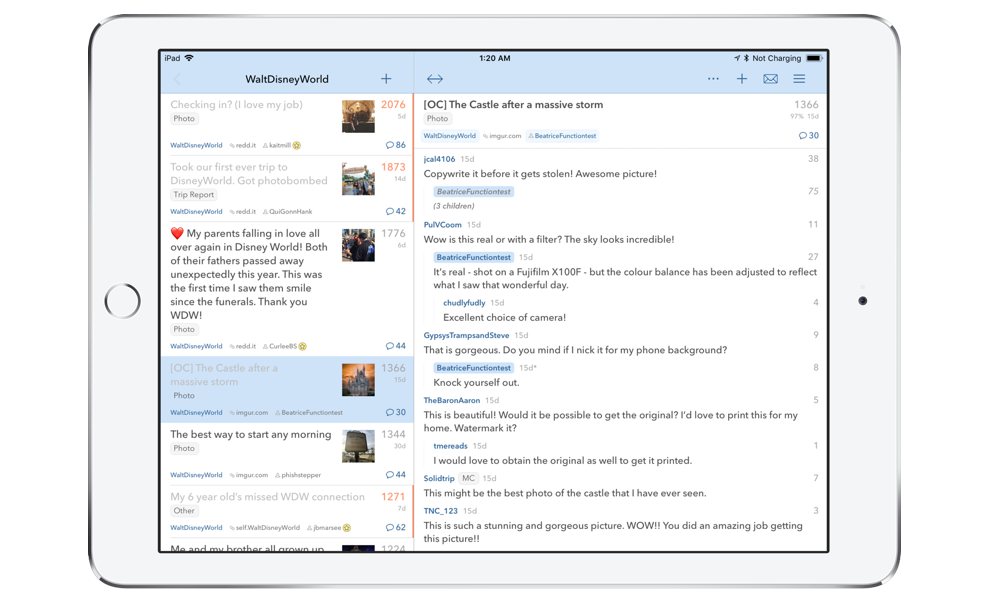Open the castle photo thumbnail in list
Screen dimensions: 1000x611
coord(358,380)
